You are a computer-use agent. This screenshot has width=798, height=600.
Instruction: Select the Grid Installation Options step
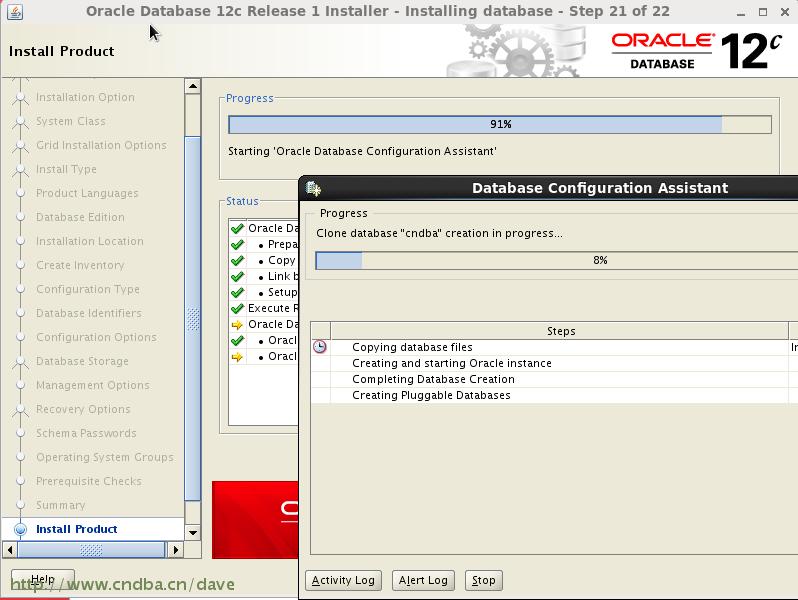101,145
